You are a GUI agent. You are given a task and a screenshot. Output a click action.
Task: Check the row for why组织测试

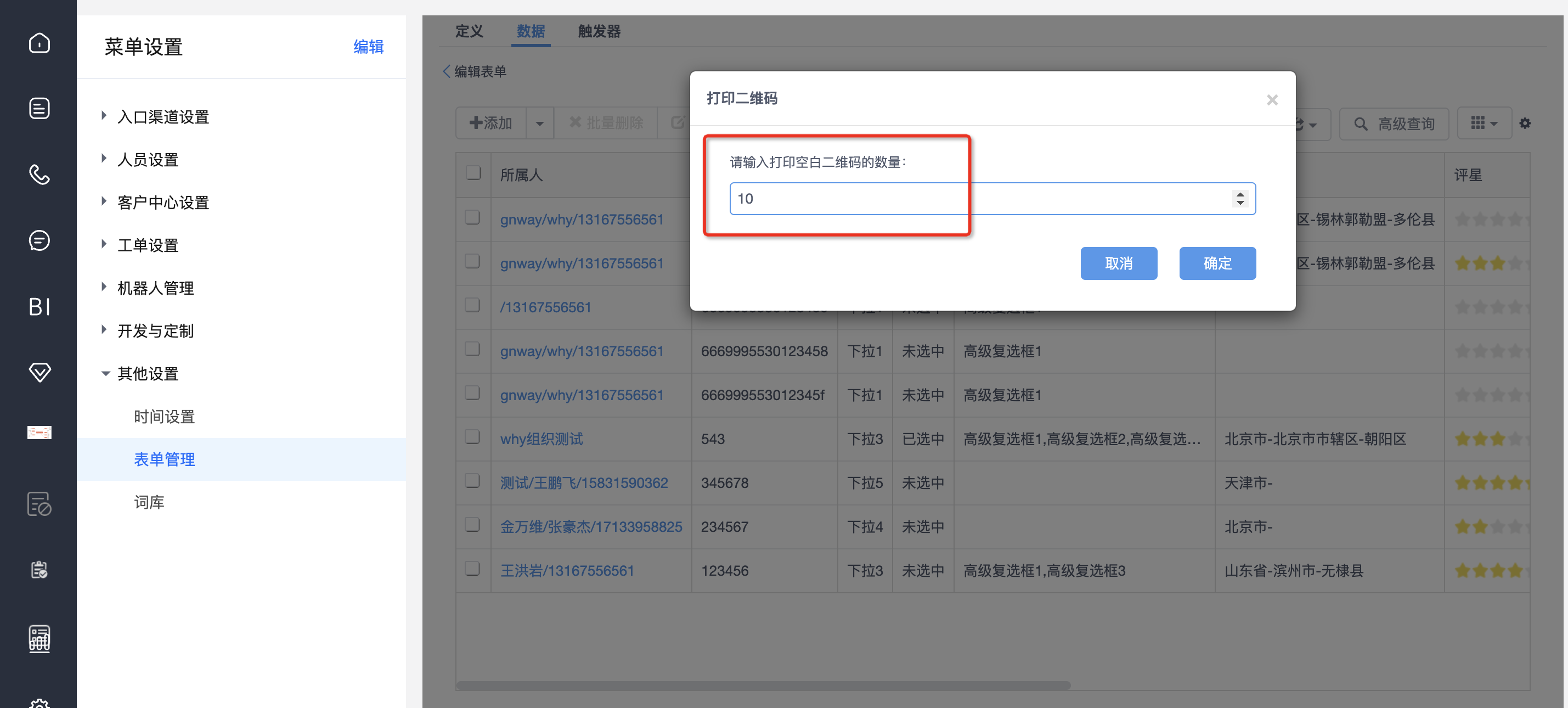(472, 437)
